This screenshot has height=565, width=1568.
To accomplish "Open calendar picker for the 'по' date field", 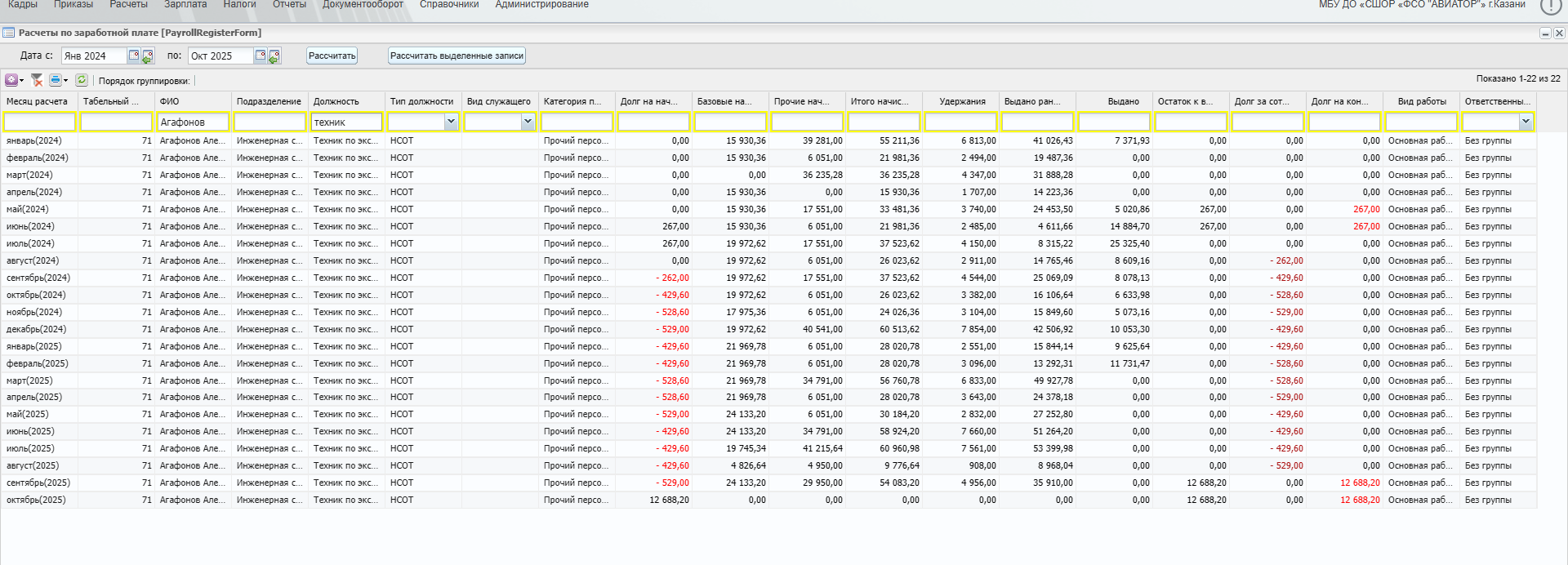I will [x=261, y=56].
